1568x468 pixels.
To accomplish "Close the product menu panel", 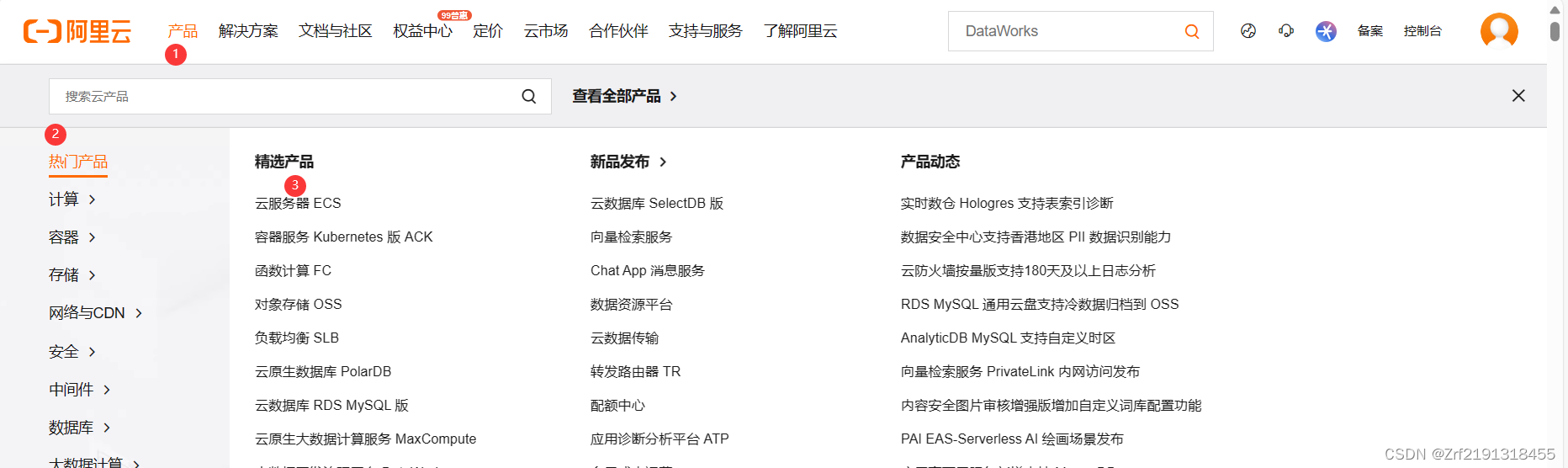I will coord(1518,96).
